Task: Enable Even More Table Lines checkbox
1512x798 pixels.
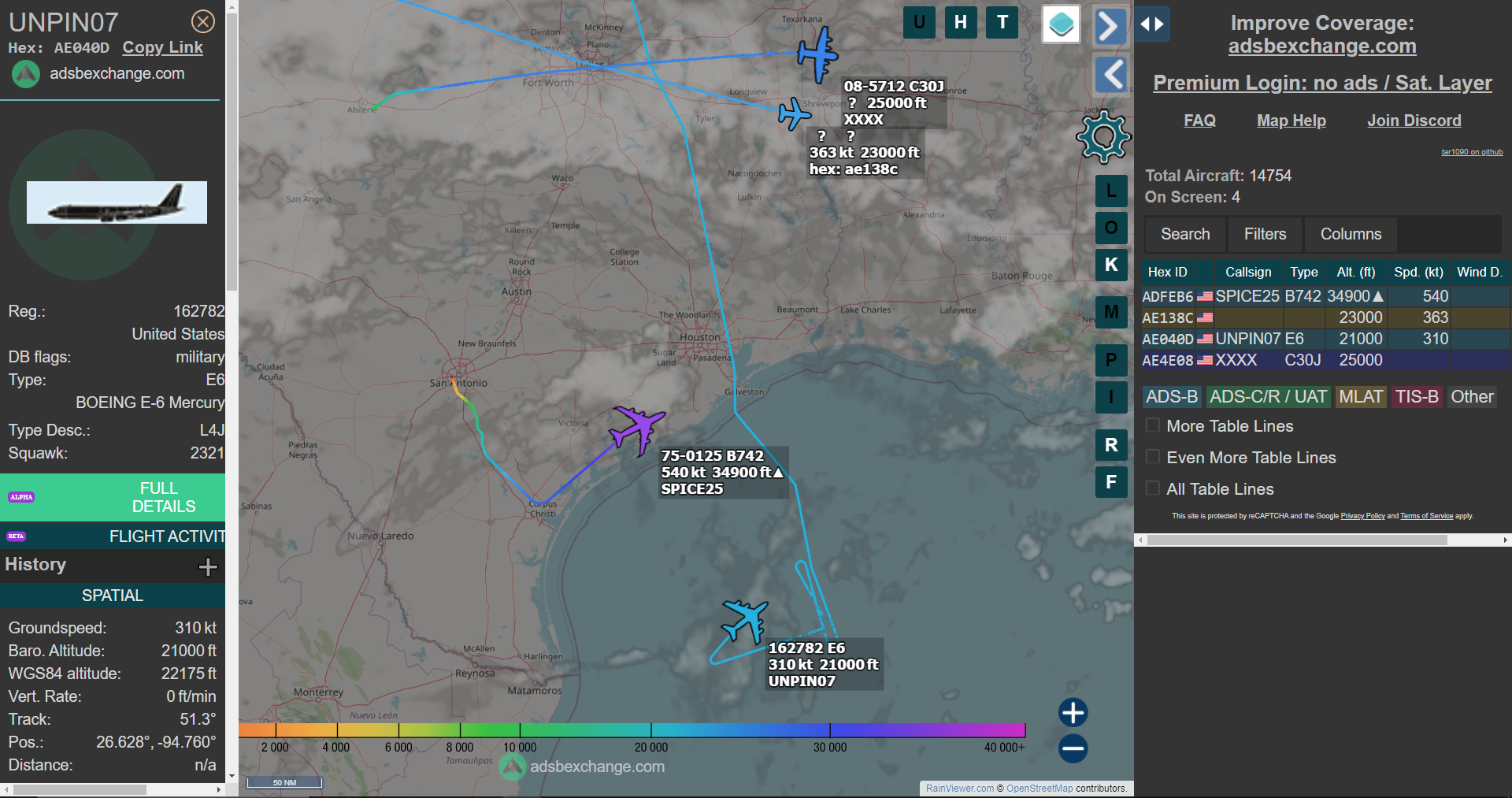Action: 1153,457
